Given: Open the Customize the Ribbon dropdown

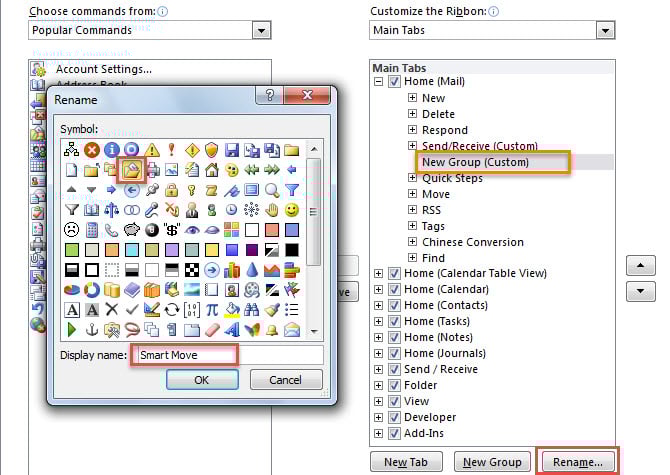Looking at the screenshot, I should tap(604, 31).
